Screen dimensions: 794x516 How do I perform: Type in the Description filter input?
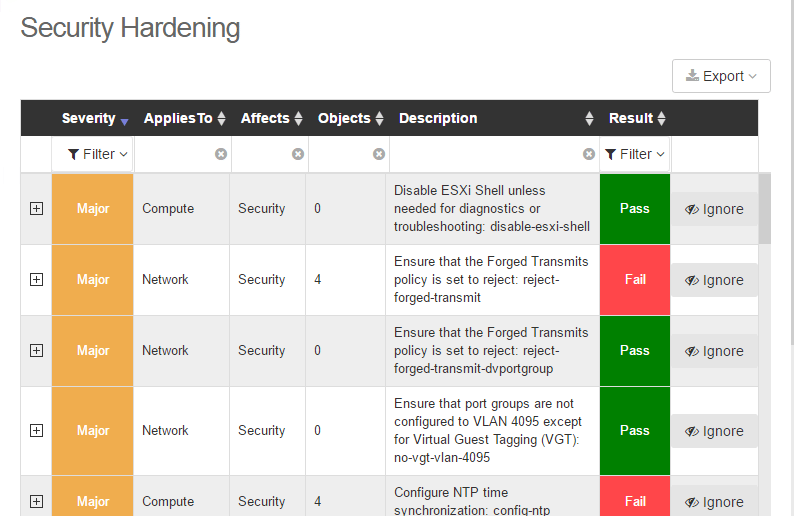(485, 154)
